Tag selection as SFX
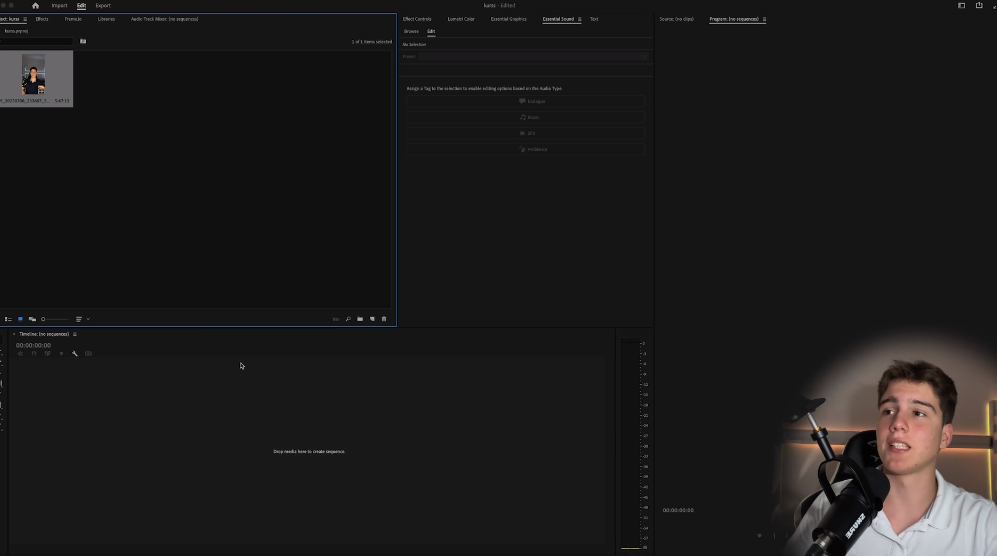 (525, 133)
